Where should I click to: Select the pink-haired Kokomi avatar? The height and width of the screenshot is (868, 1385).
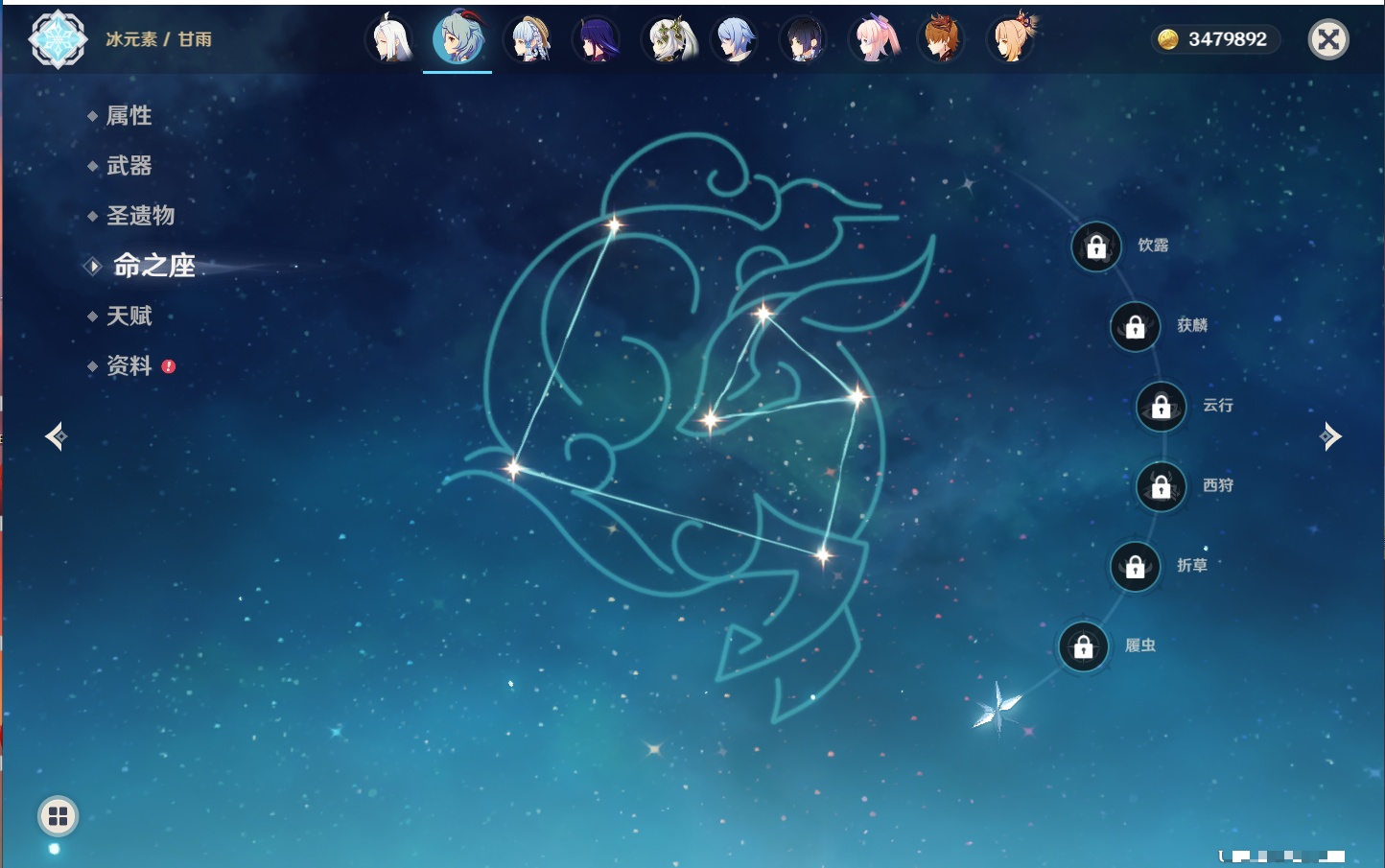[874, 40]
